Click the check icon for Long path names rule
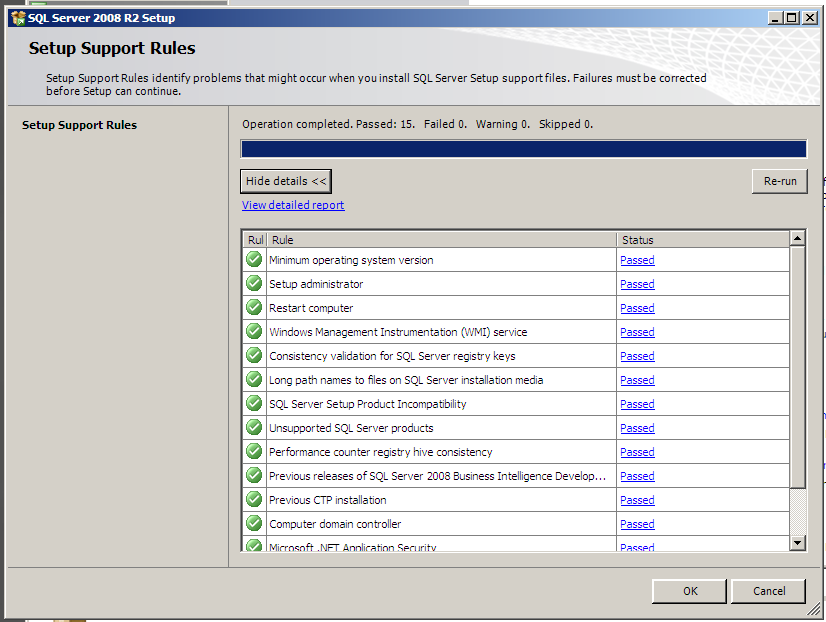 [254, 379]
